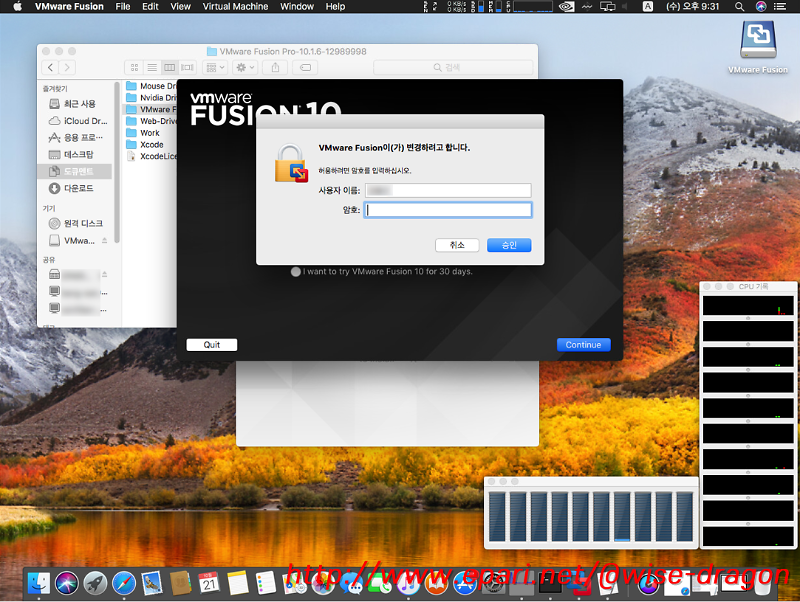
Task: Open the Finder action gear dropdown
Action: coord(245,67)
